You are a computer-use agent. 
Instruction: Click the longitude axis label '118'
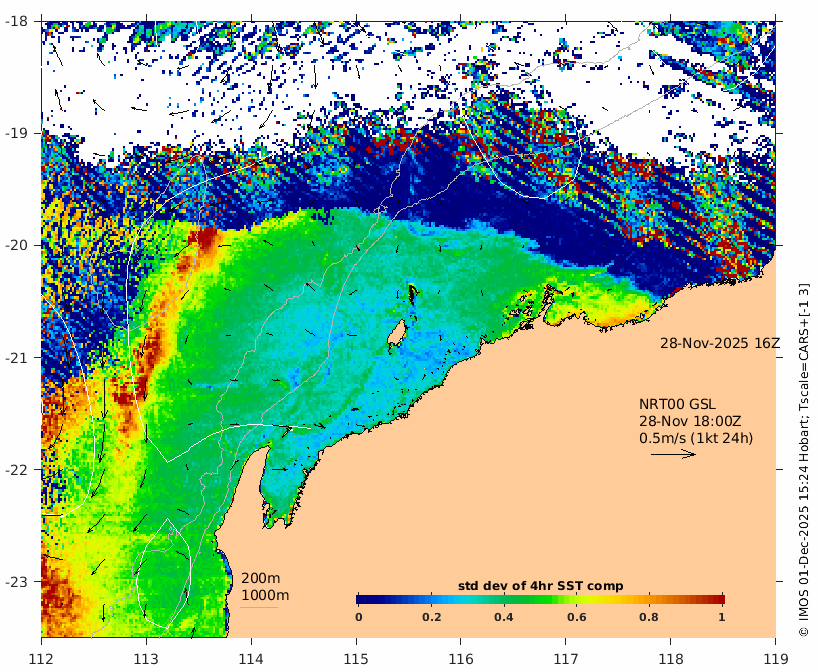[671, 658]
